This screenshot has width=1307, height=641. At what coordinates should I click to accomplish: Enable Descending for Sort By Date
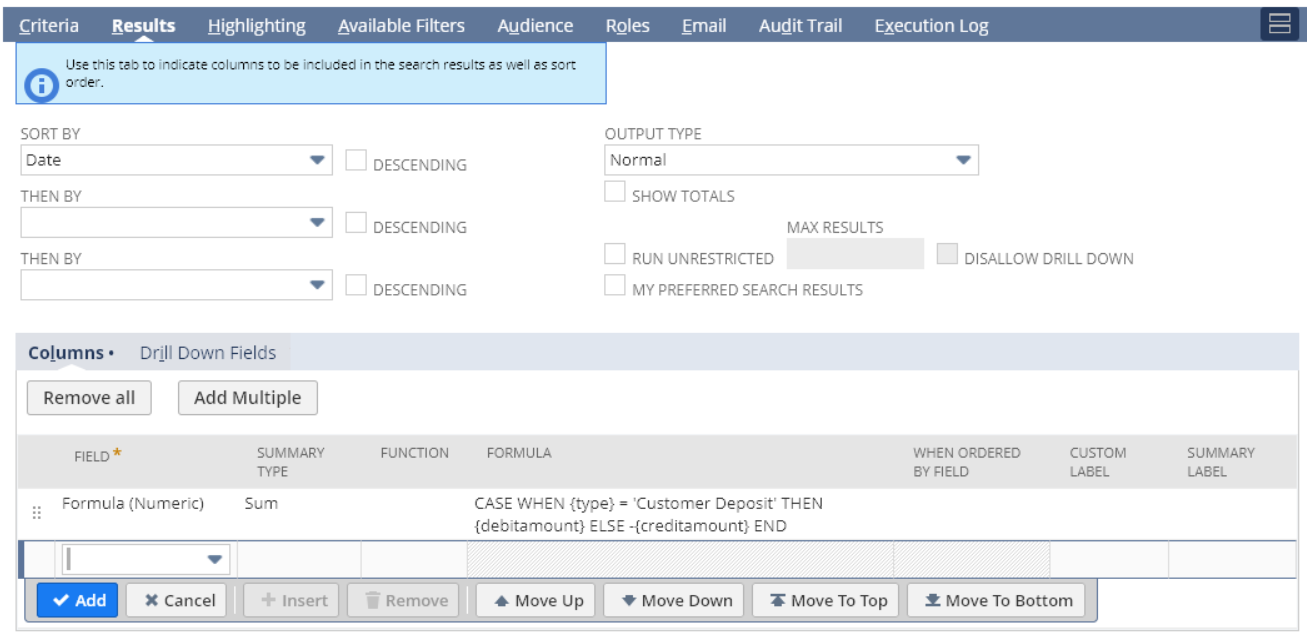(x=356, y=161)
